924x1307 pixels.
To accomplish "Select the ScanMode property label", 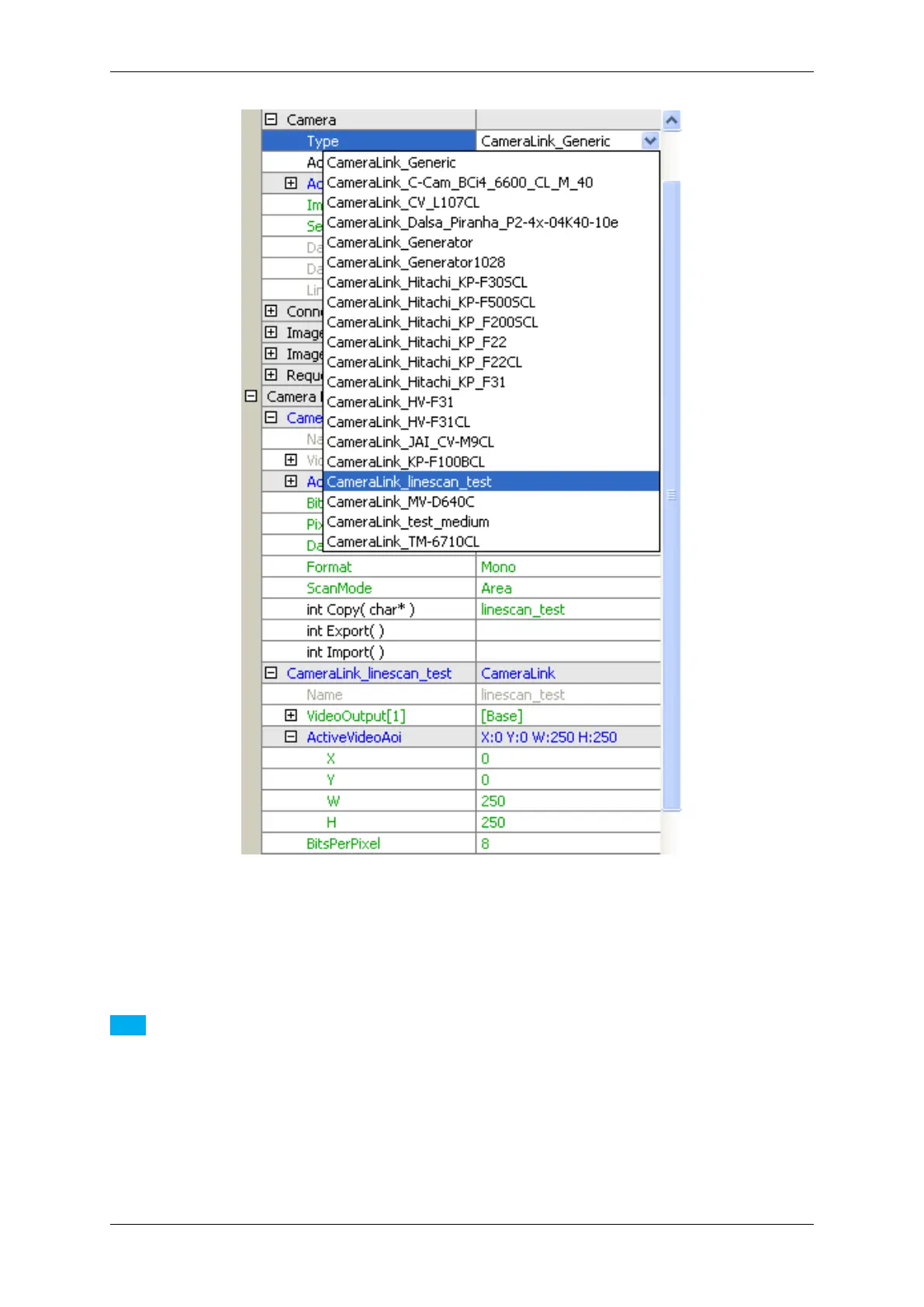I will (x=339, y=588).
